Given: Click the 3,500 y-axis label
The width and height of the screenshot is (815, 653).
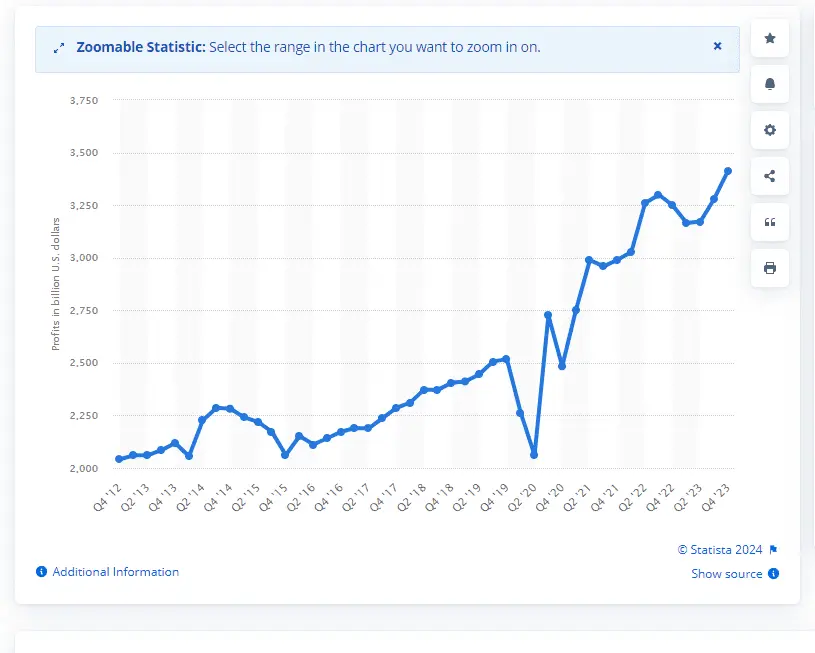Looking at the screenshot, I should [83, 153].
